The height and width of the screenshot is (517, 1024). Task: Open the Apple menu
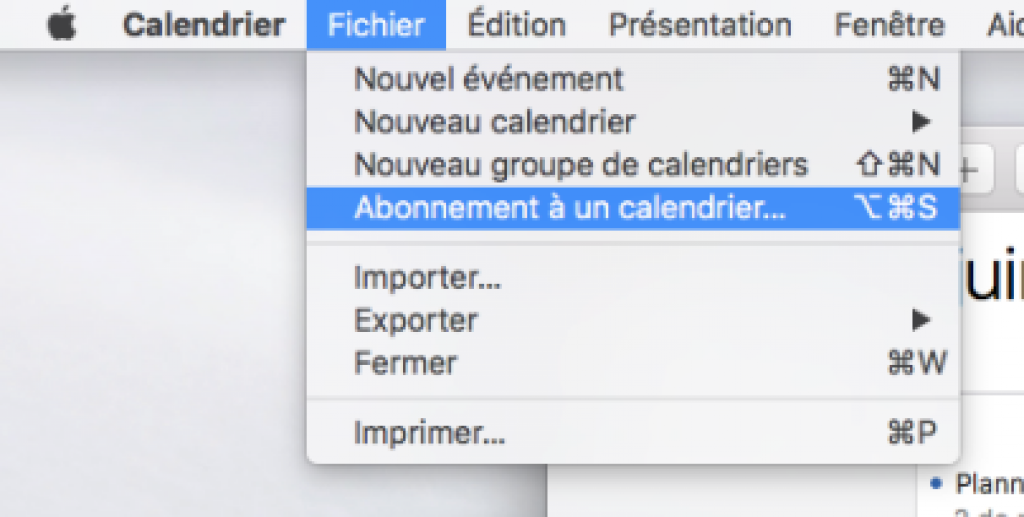click(62, 25)
